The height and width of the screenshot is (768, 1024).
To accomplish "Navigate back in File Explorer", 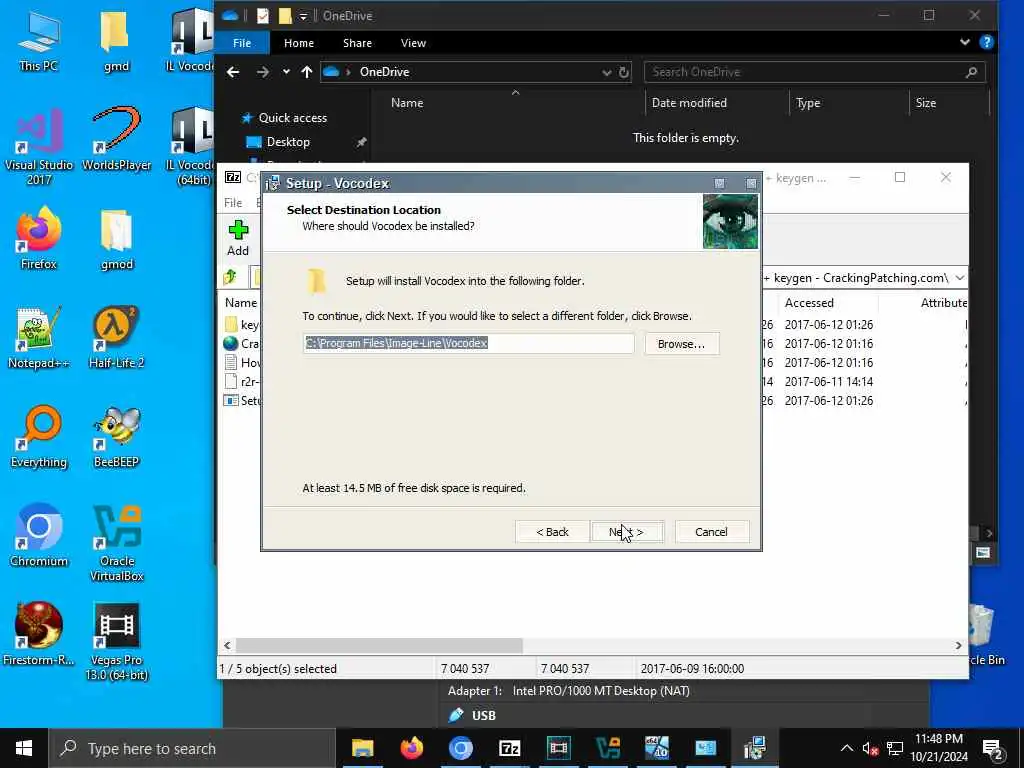I will pos(233,72).
